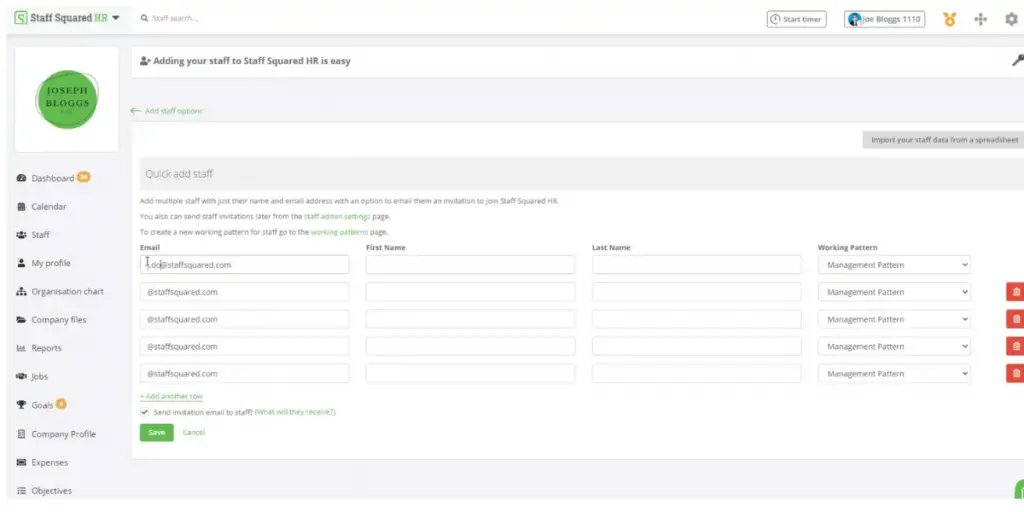1024x512 pixels.
Task: Click the Organisation chart hierarchy icon
Action: tap(21, 291)
